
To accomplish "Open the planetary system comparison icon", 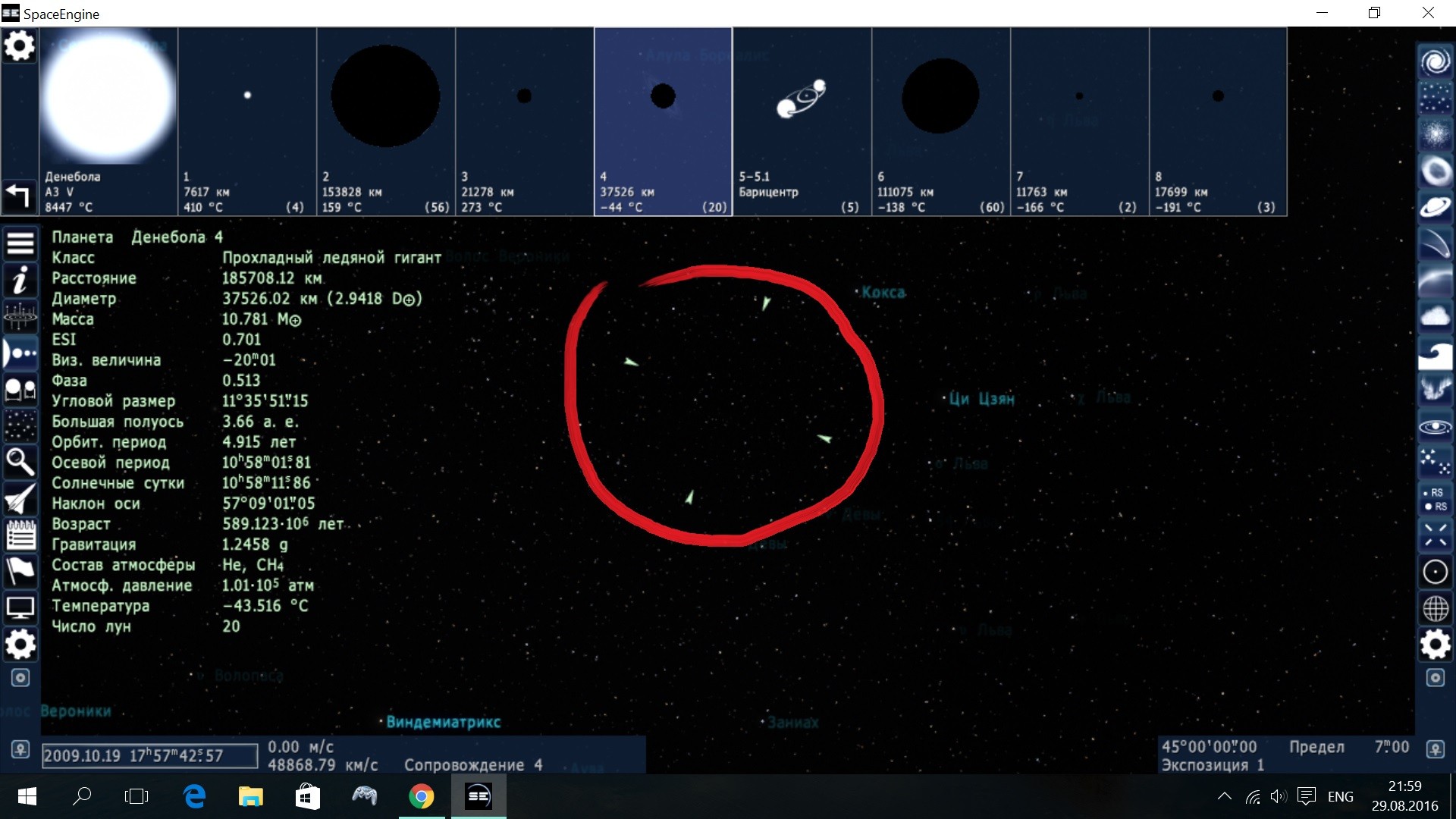I will pos(20,390).
